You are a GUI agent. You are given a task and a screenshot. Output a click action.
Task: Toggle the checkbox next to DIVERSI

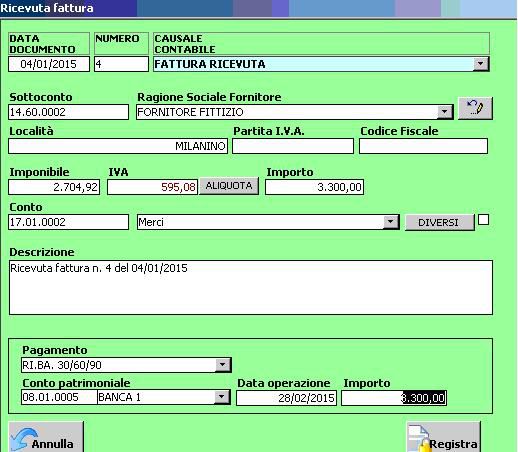tap(483, 220)
